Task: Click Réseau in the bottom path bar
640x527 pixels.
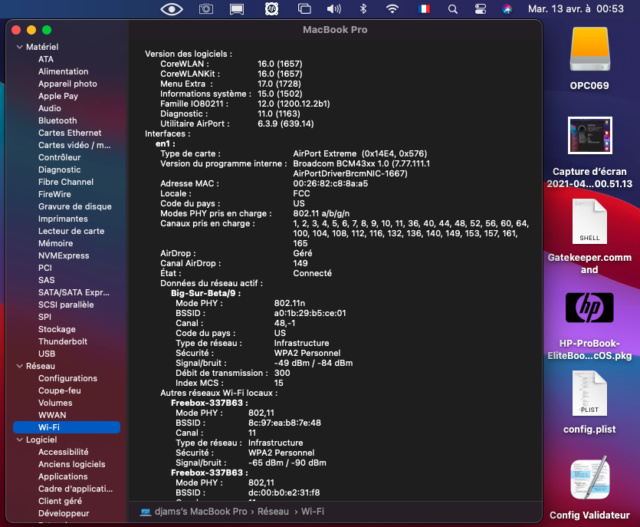Action: pyautogui.click(x=273, y=511)
